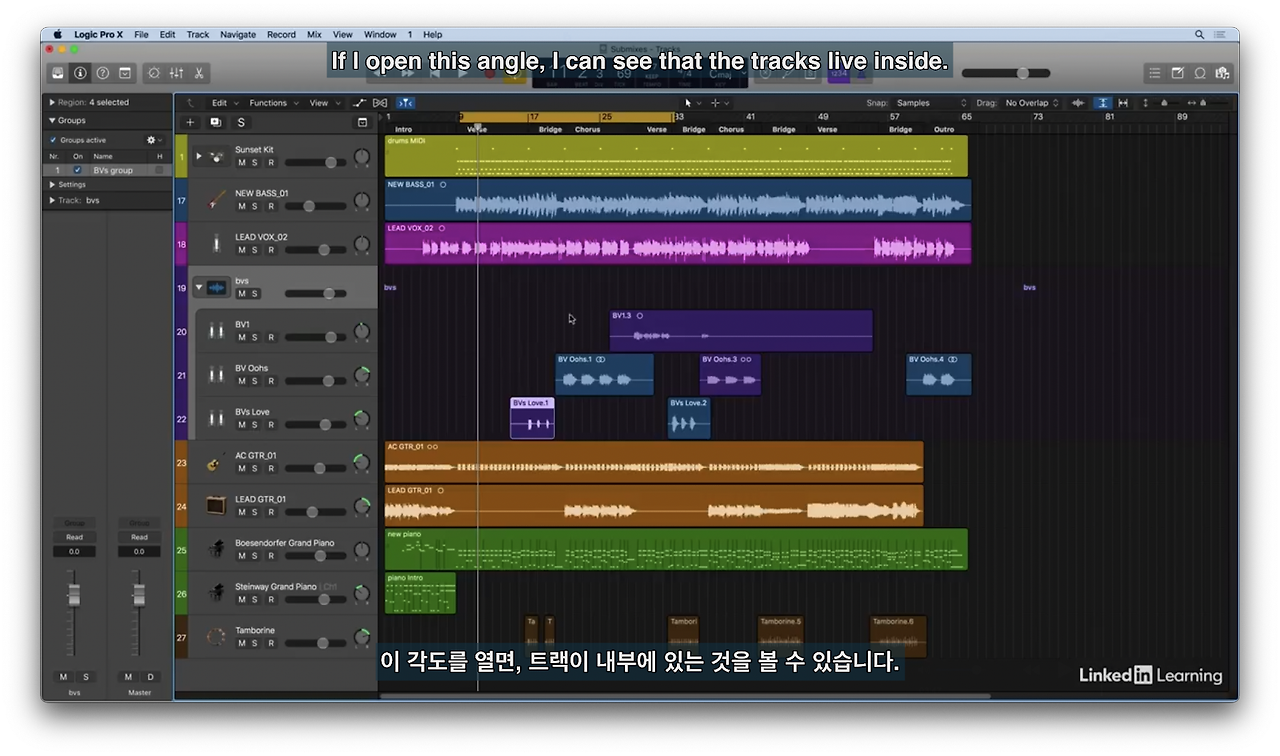
Task: Expand the group Settings triangle
Action: (52, 184)
